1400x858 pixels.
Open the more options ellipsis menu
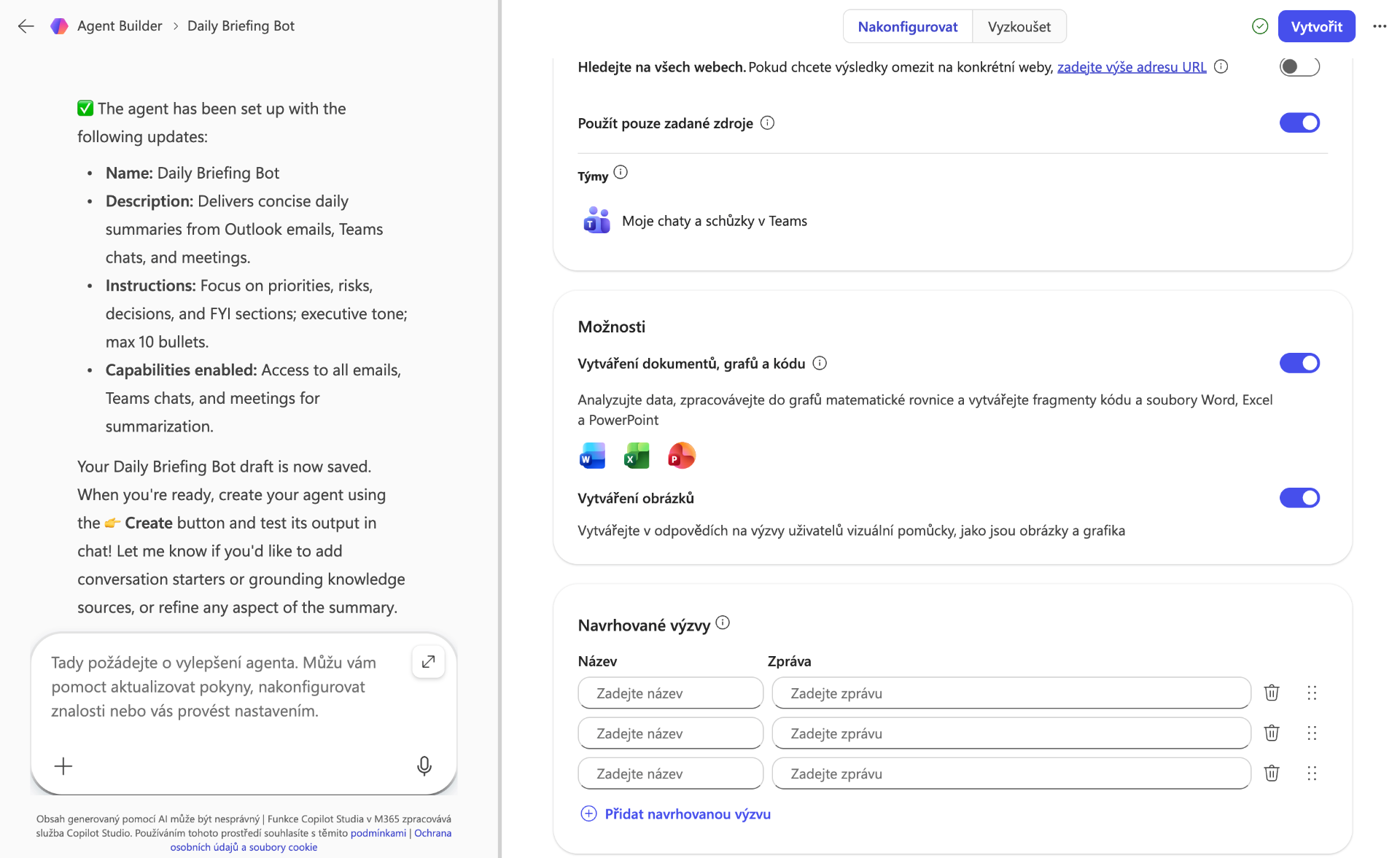click(x=1380, y=26)
